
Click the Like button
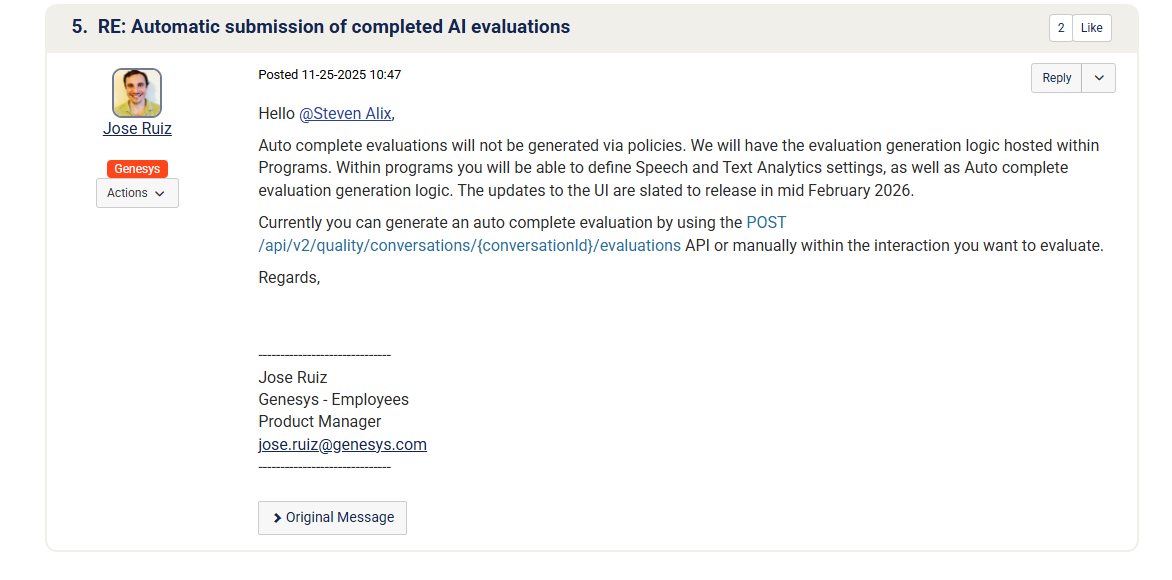click(x=1091, y=28)
